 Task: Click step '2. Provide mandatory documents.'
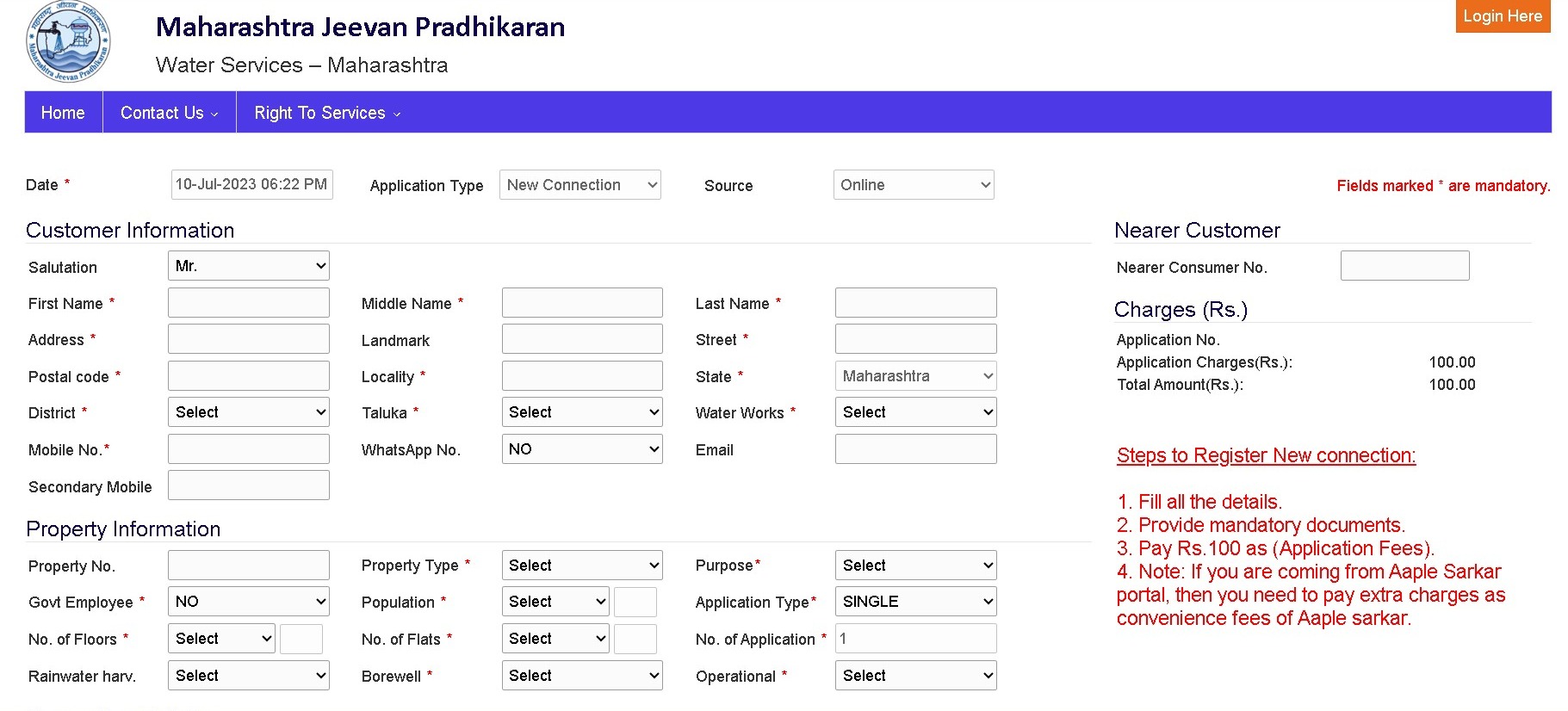point(1261,525)
